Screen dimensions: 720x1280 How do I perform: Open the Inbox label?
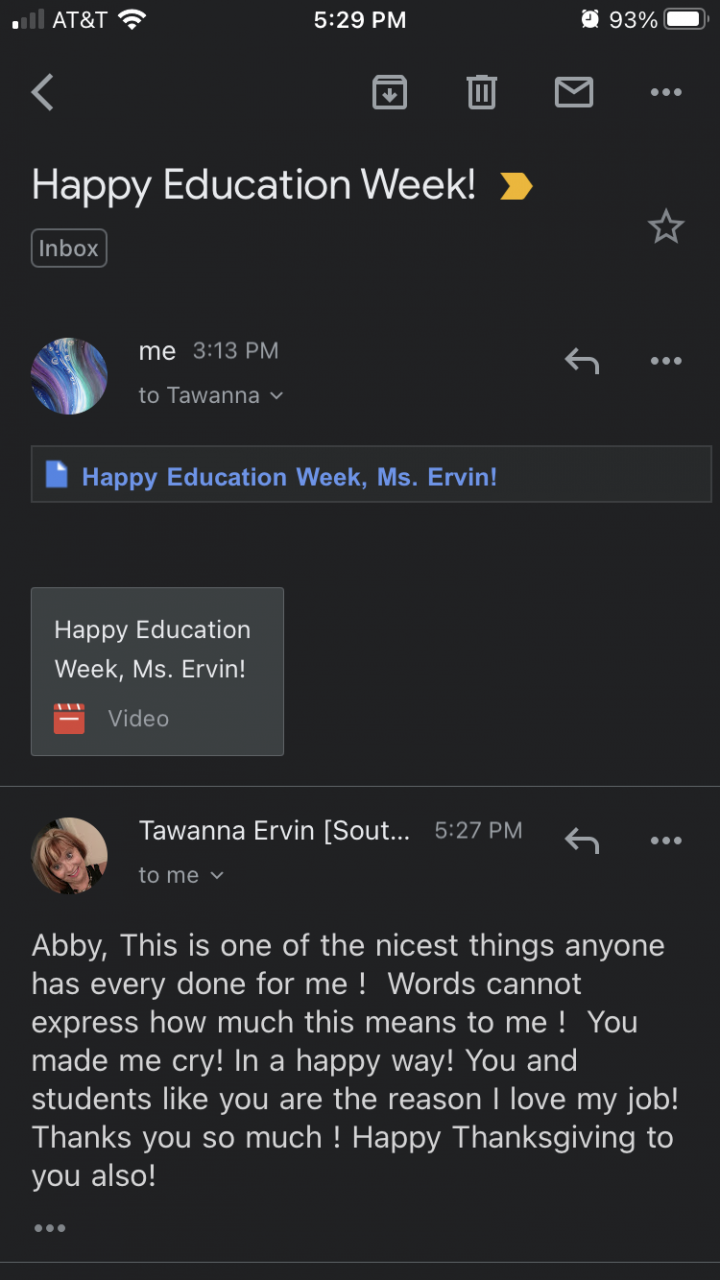tap(69, 248)
